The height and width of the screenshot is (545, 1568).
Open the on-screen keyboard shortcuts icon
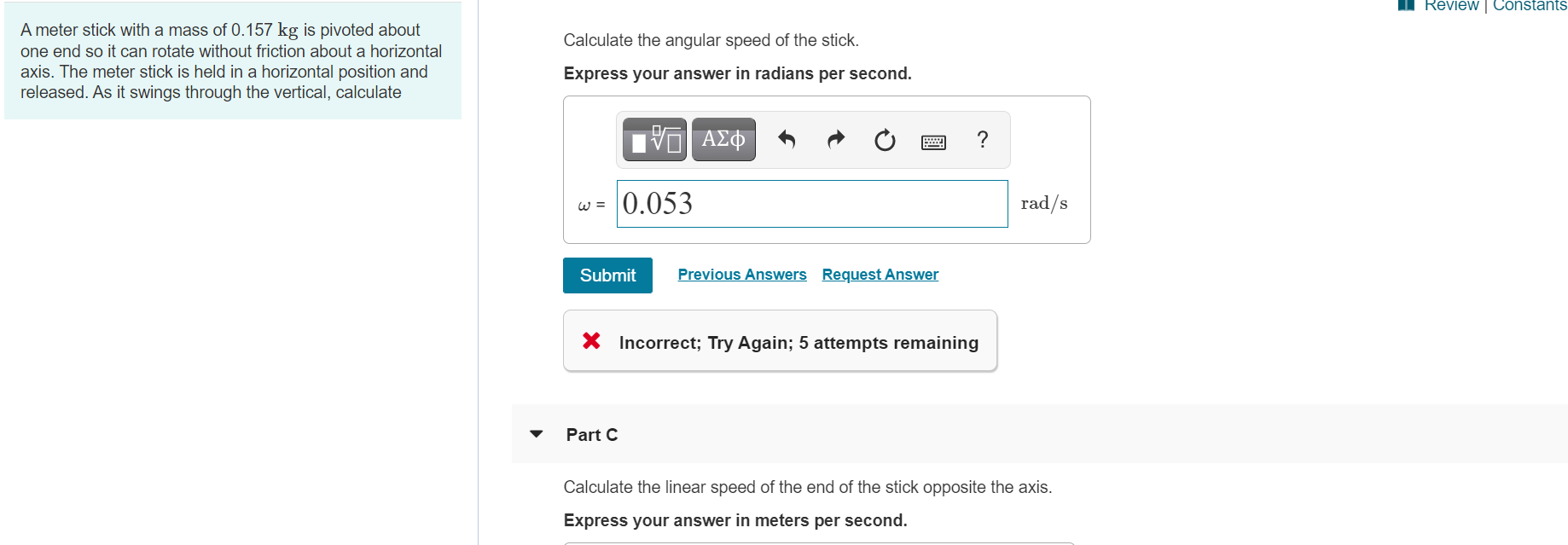coord(934,141)
